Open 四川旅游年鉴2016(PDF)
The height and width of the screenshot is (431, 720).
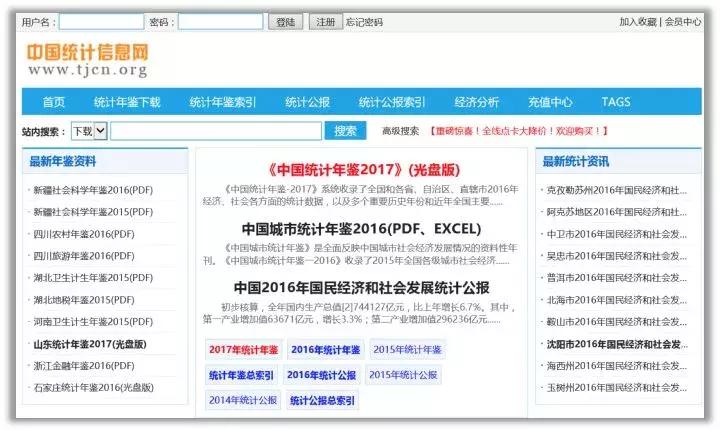tap(84, 256)
